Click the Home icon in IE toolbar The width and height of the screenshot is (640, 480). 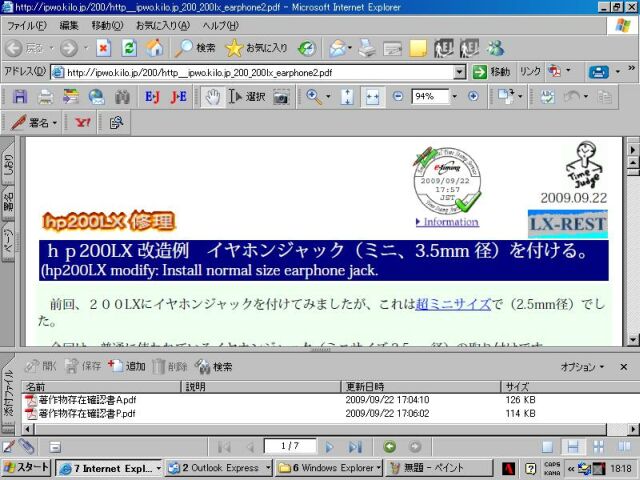(x=155, y=47)
